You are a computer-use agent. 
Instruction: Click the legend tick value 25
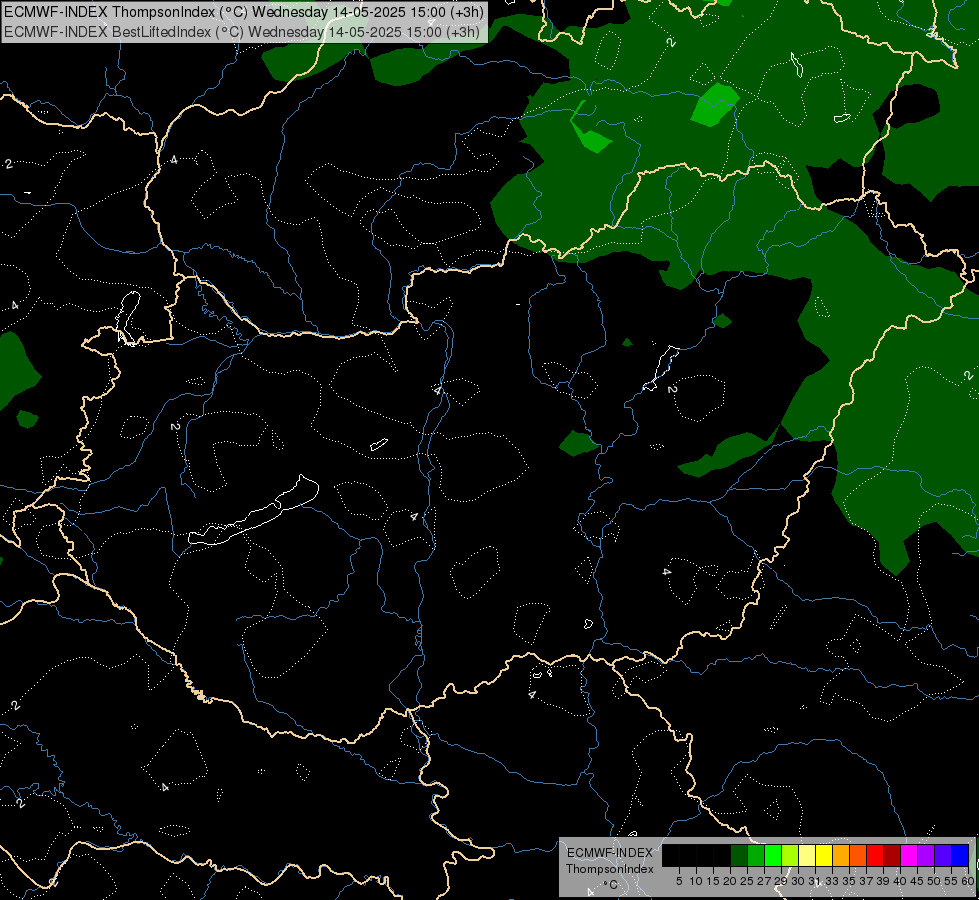click(x=747, y=881)
